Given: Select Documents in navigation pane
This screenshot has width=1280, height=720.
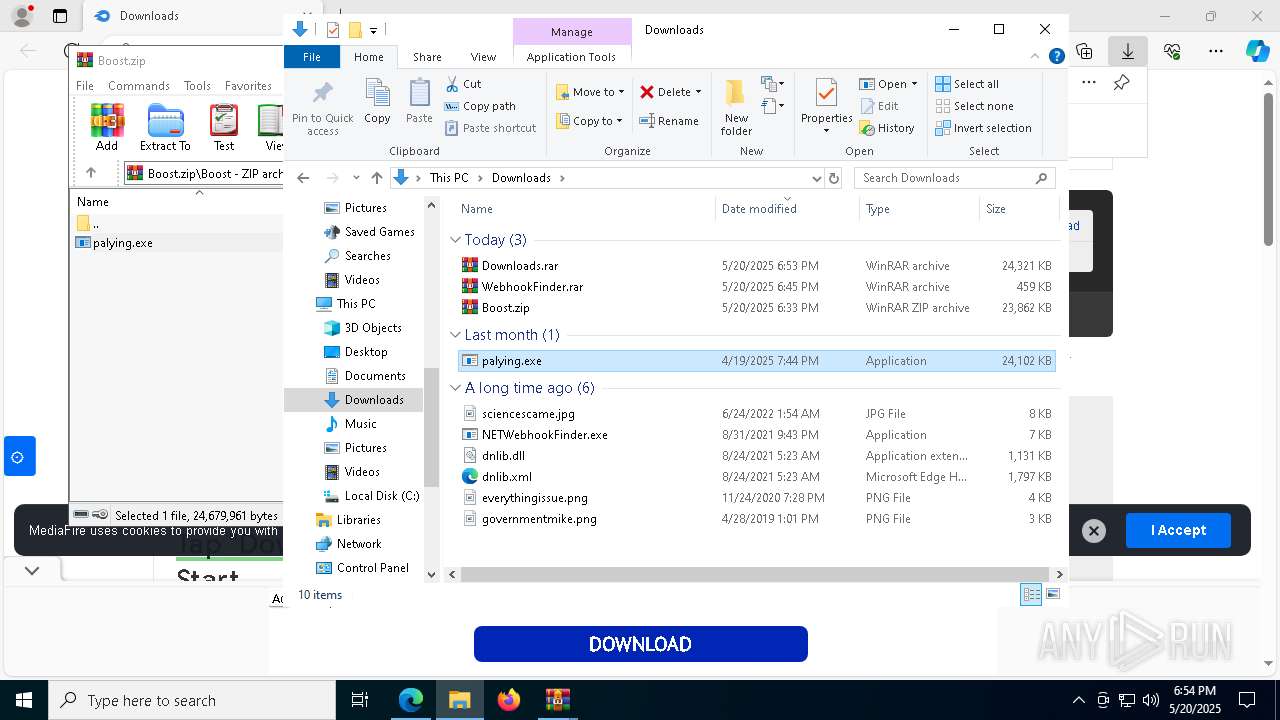Looking at the screenshot, I should [374, 376].
